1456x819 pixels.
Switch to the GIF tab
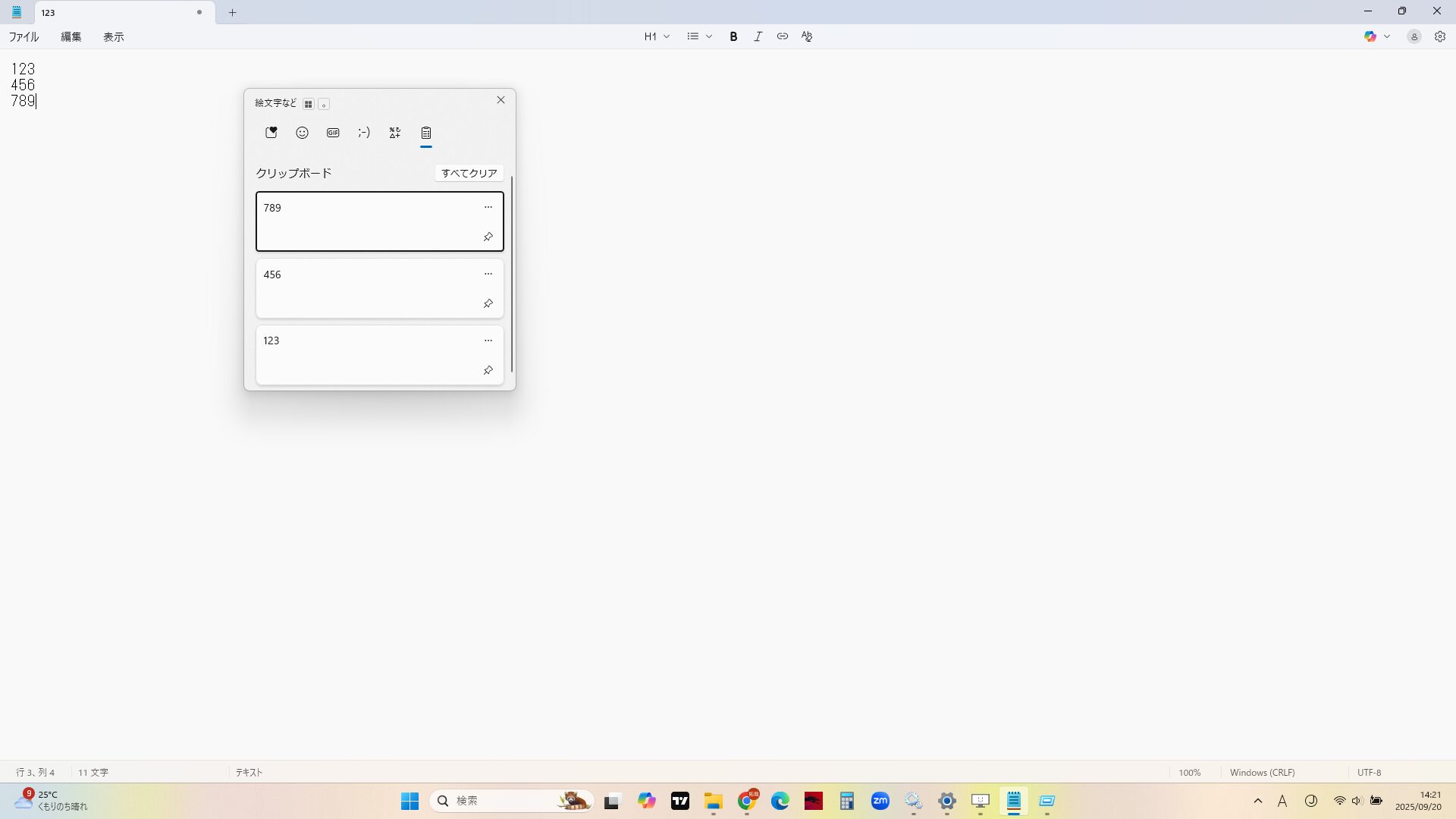click(333, 133)
